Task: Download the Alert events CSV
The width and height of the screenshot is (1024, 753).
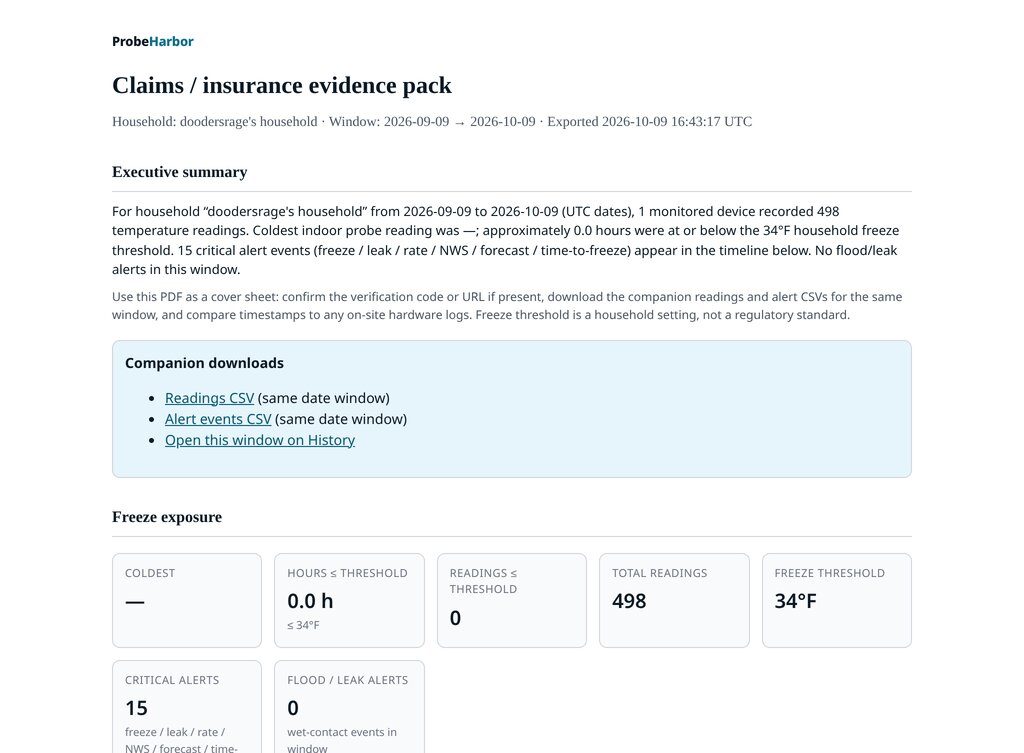Action: (217, 419)
